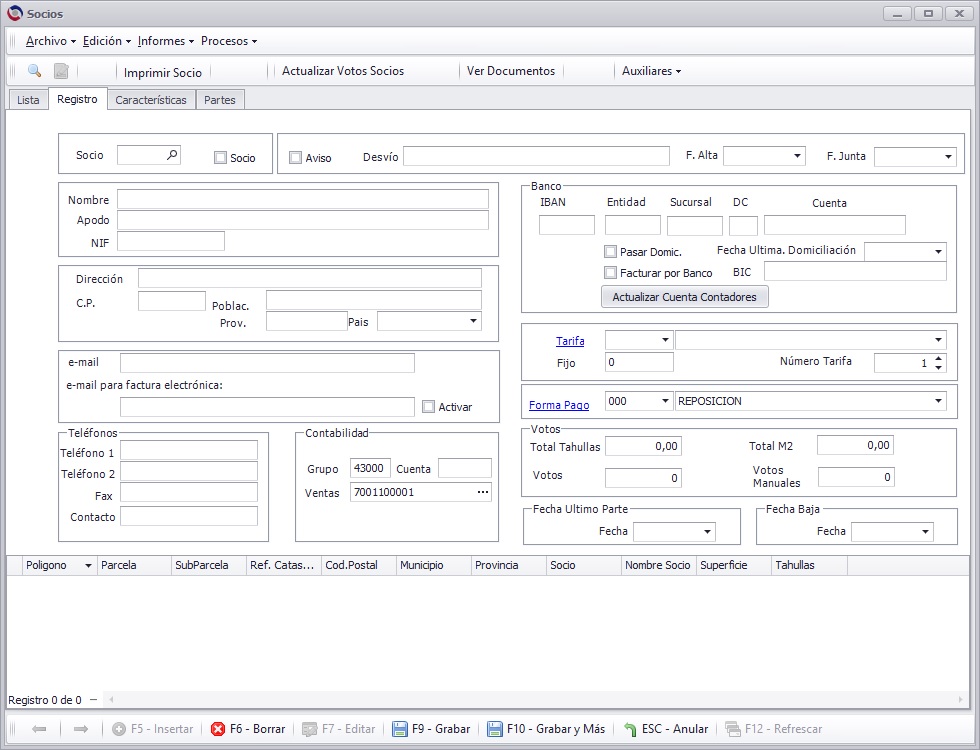Click the ESC - Anular undo arrow icon
Viewport: 980px width, 750px height.
[x=630, y=729]
